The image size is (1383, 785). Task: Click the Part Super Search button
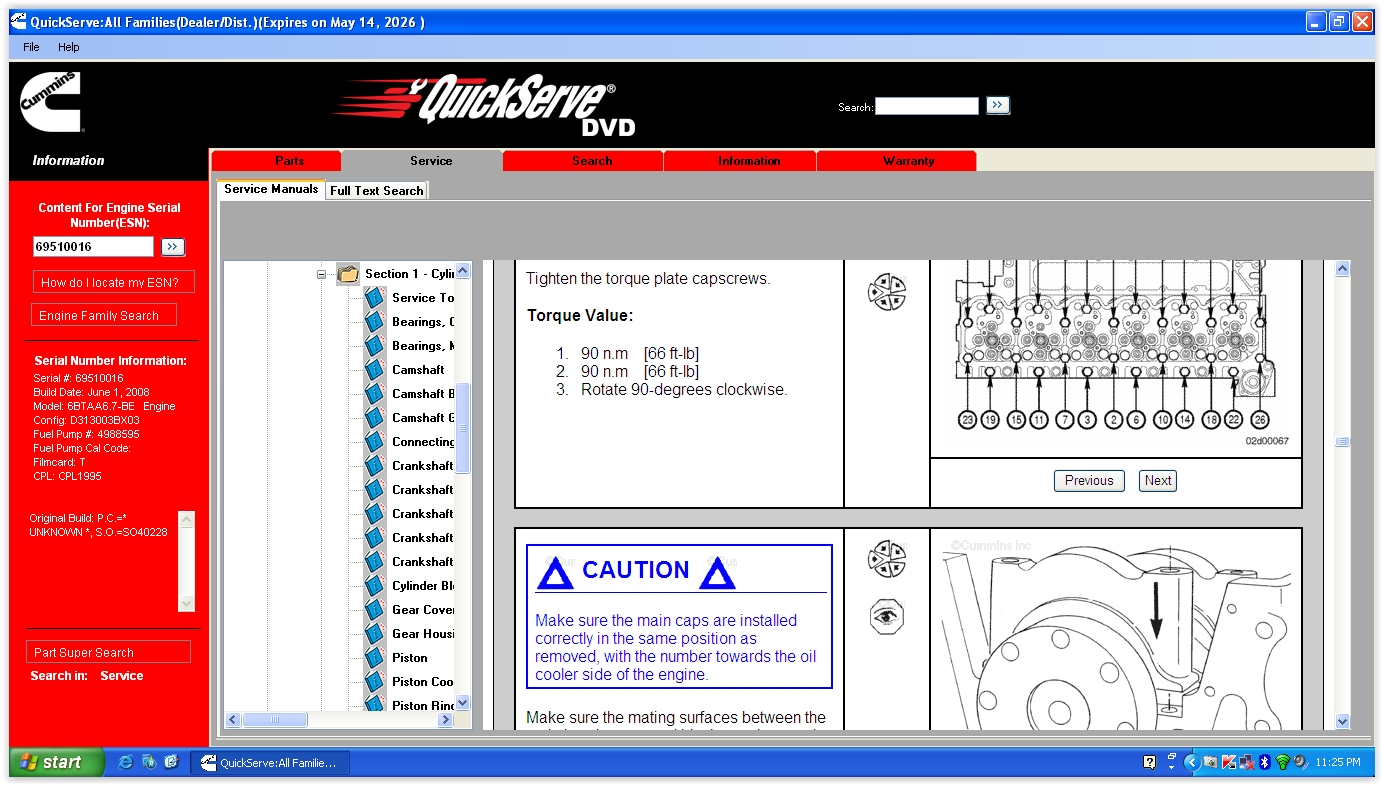(x=108, y=652)
